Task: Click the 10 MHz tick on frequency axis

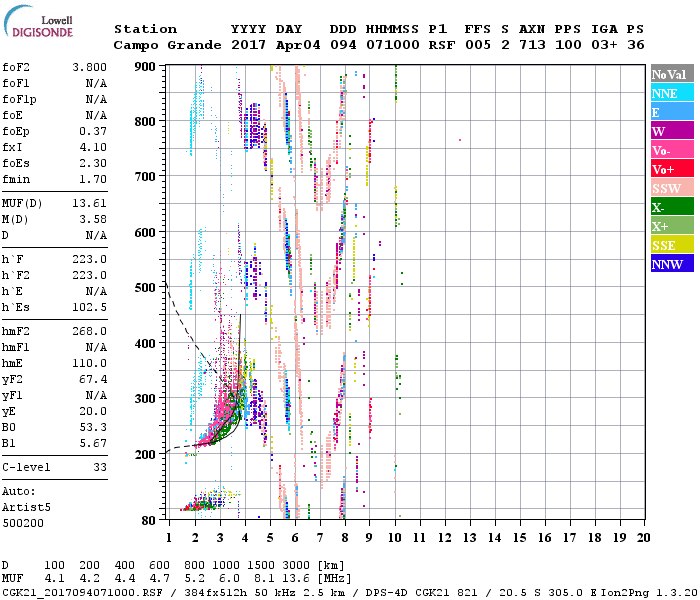Action: click(397, 537)
